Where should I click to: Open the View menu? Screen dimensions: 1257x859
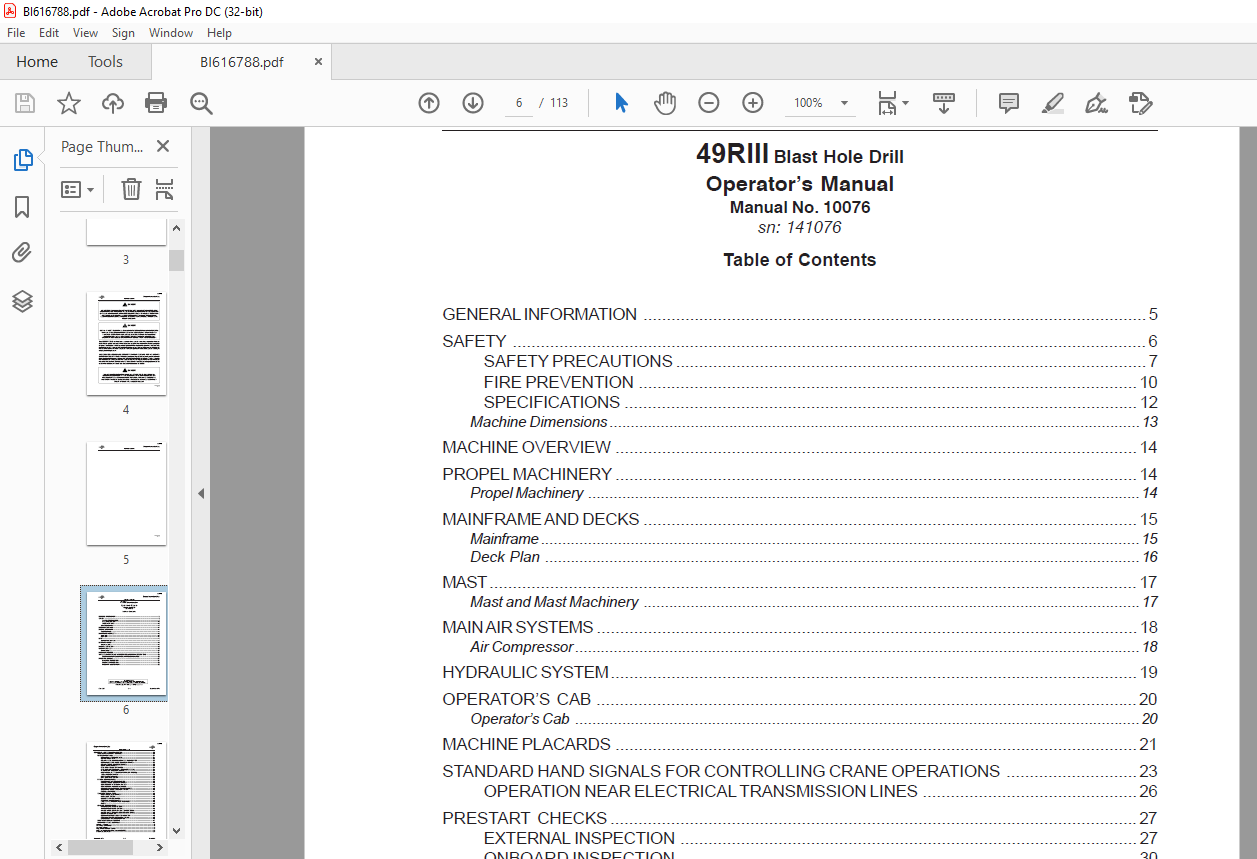[85, 33]
